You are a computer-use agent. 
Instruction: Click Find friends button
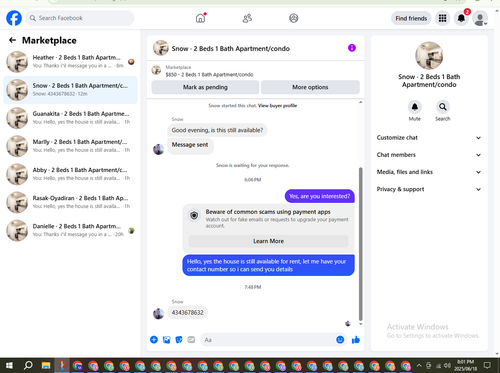pos(411,18)
